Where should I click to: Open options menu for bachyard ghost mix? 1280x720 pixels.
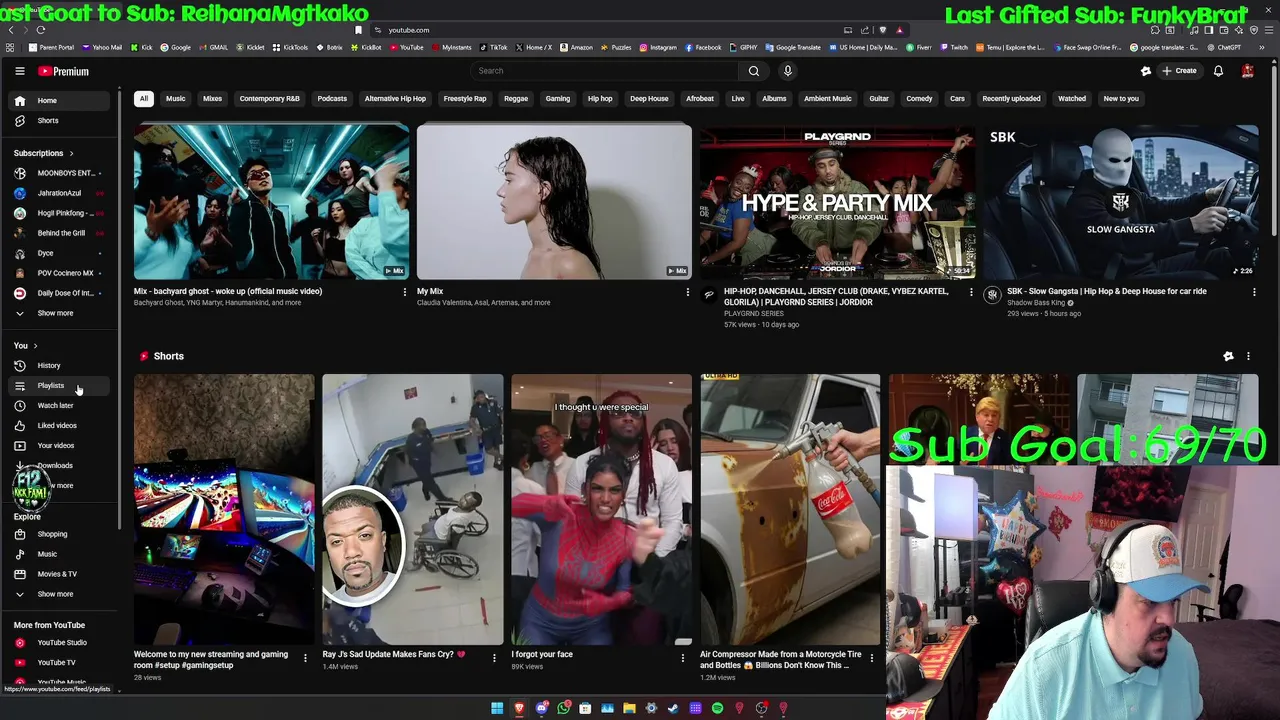[x=405, y=292]
